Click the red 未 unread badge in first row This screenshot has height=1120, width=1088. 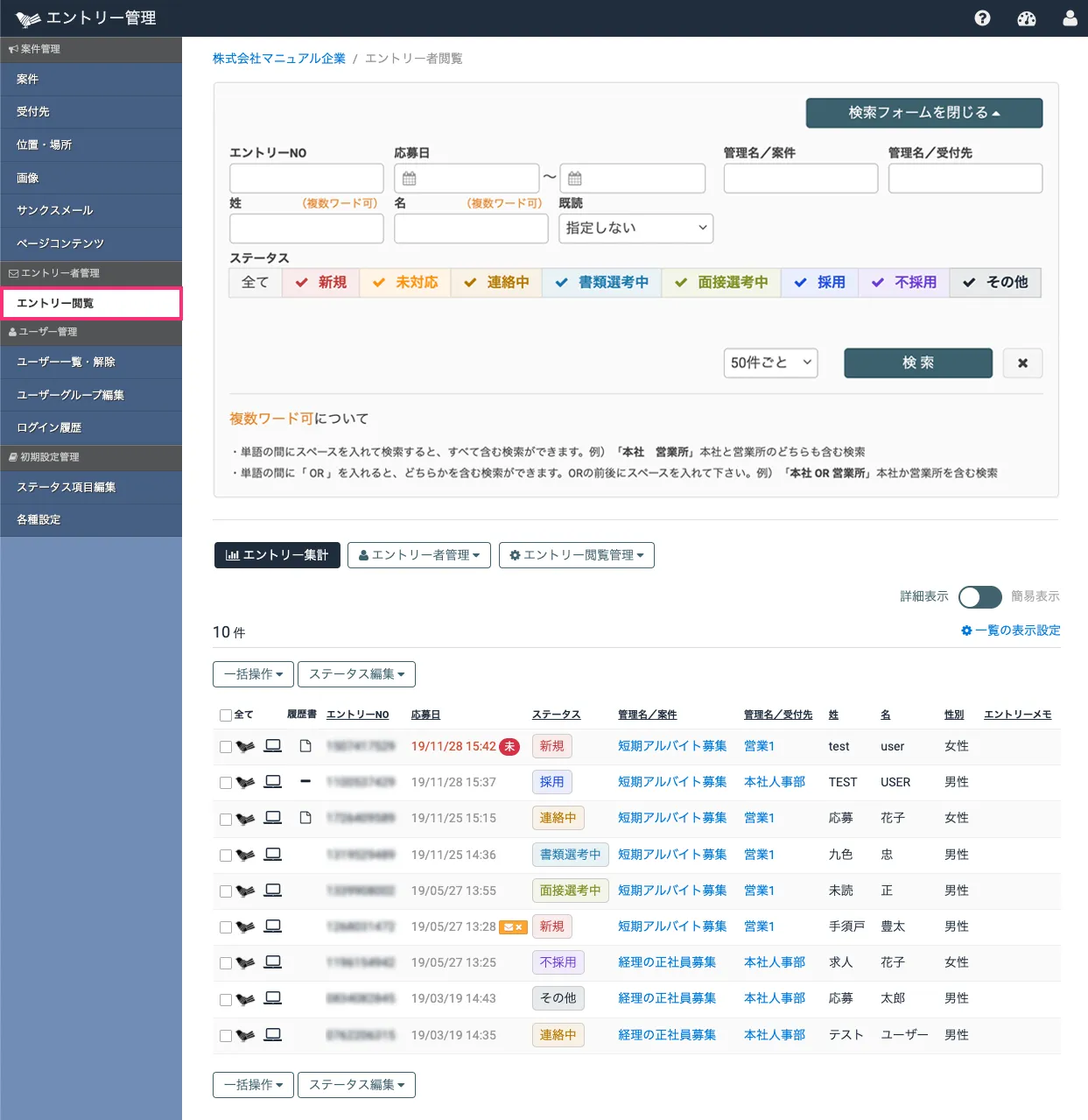pos(509,747)
